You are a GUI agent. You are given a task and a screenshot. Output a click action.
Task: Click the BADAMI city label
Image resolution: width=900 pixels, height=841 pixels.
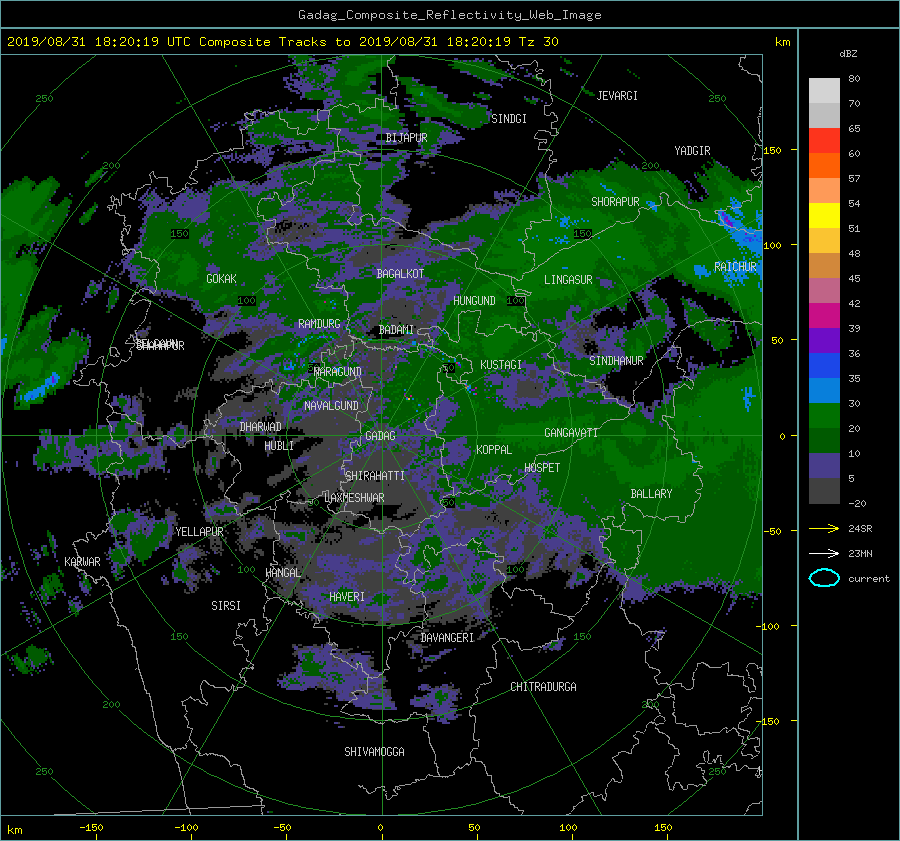(x=396, y=330)
